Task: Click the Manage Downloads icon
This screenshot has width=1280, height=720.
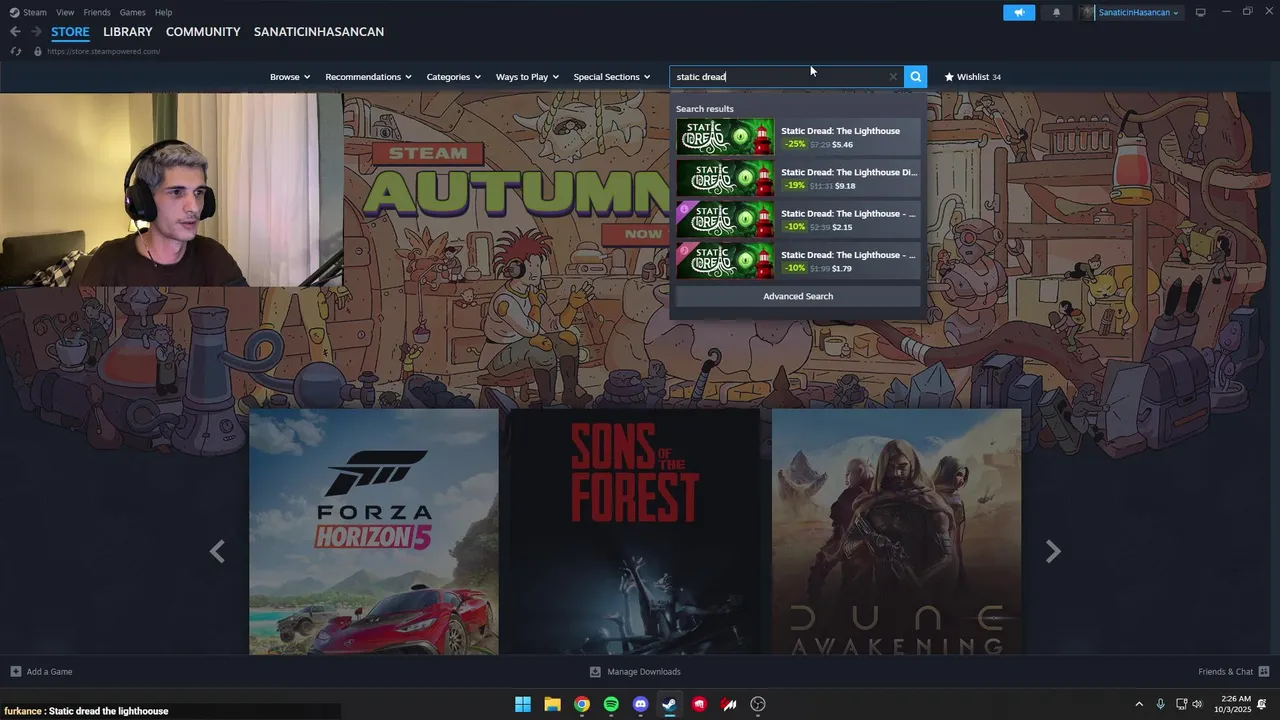Action: (595, 672)
